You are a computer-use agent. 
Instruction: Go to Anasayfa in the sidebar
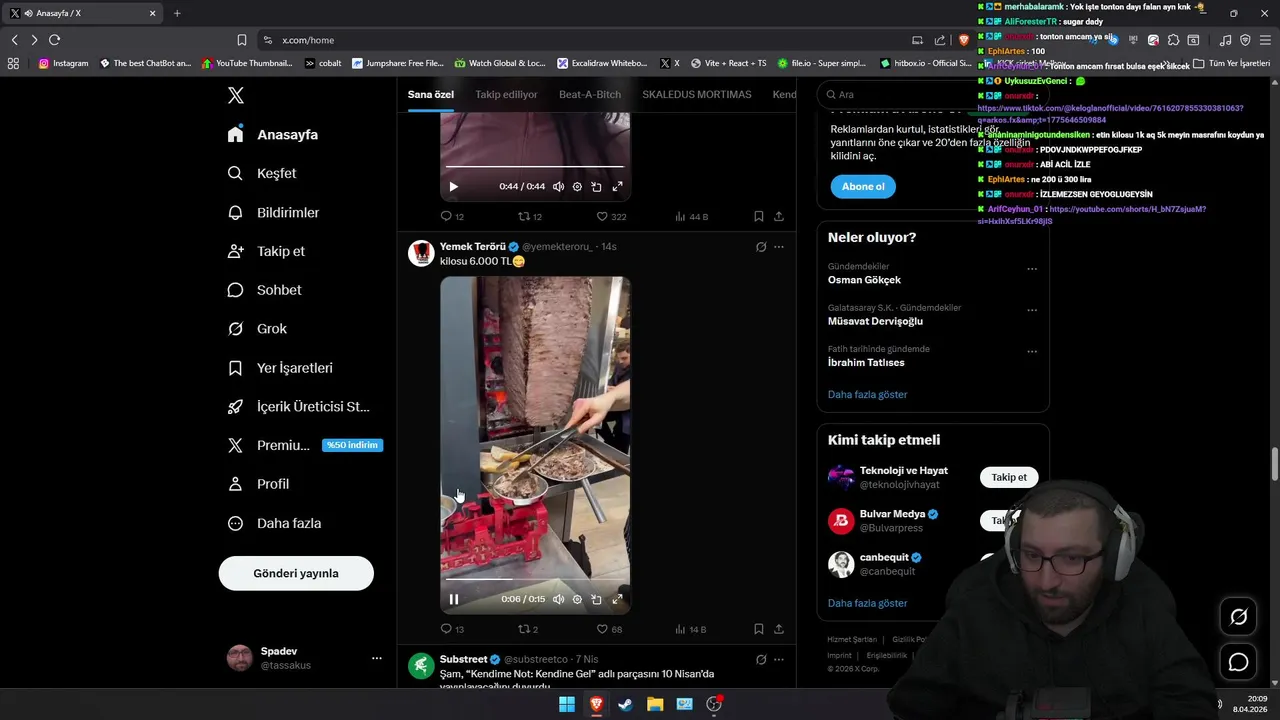[273, 134]
